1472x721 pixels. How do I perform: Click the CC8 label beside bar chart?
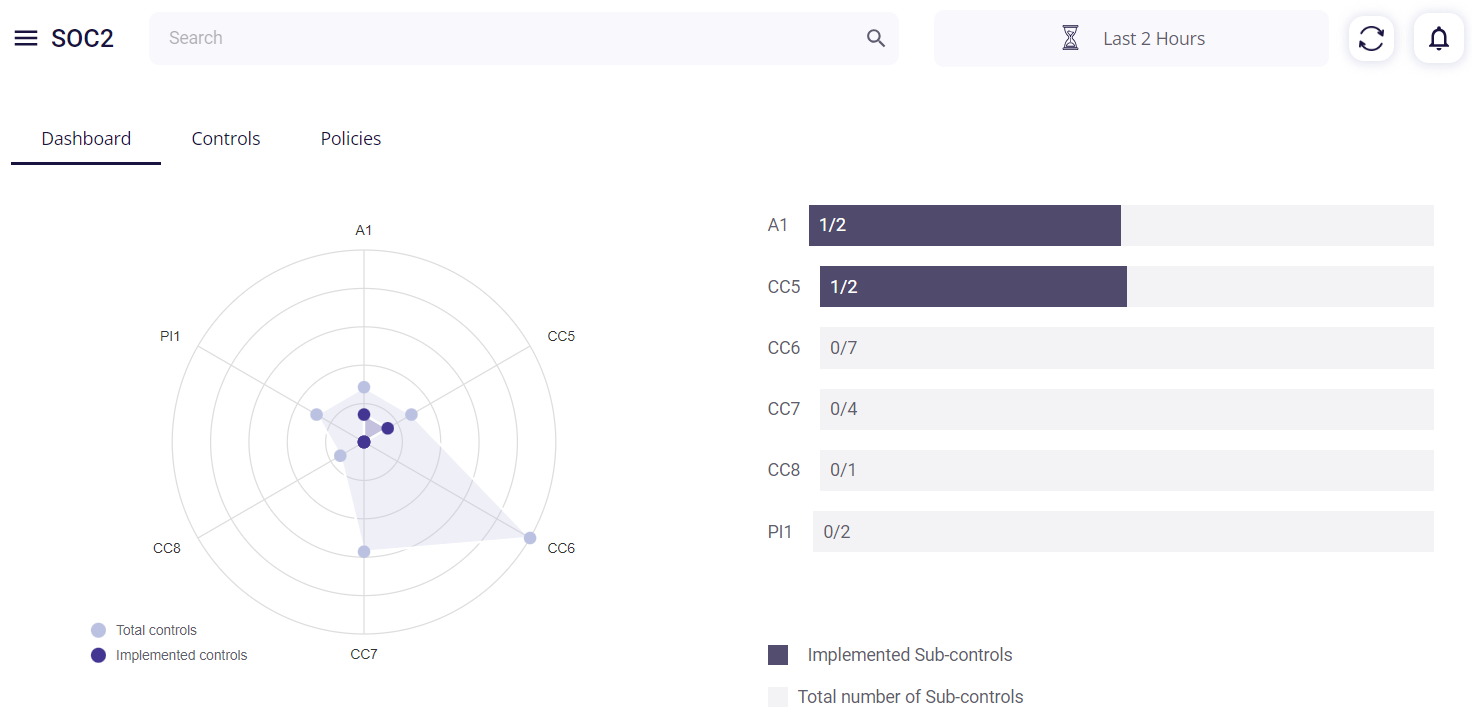(784, 470)
